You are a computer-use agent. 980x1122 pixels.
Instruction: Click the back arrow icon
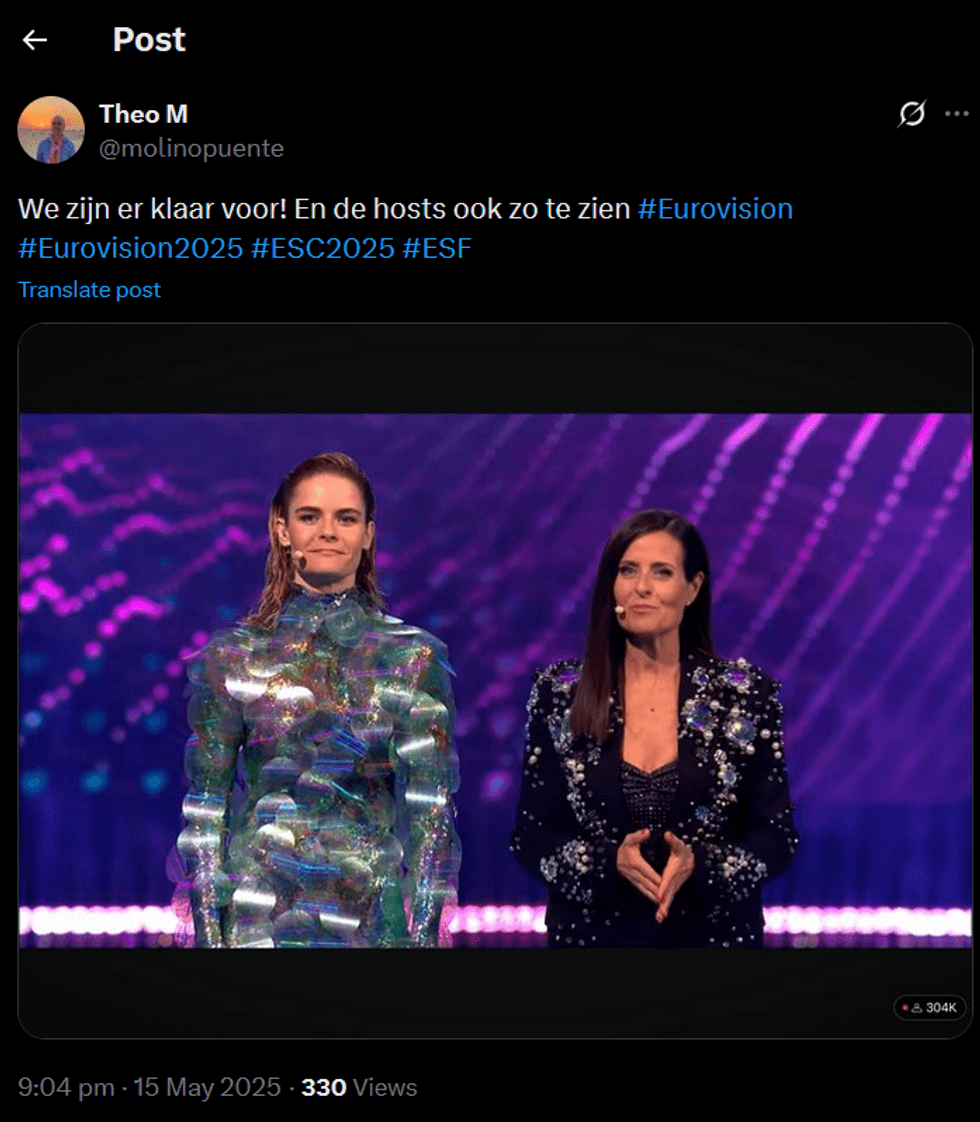[35, 40]
